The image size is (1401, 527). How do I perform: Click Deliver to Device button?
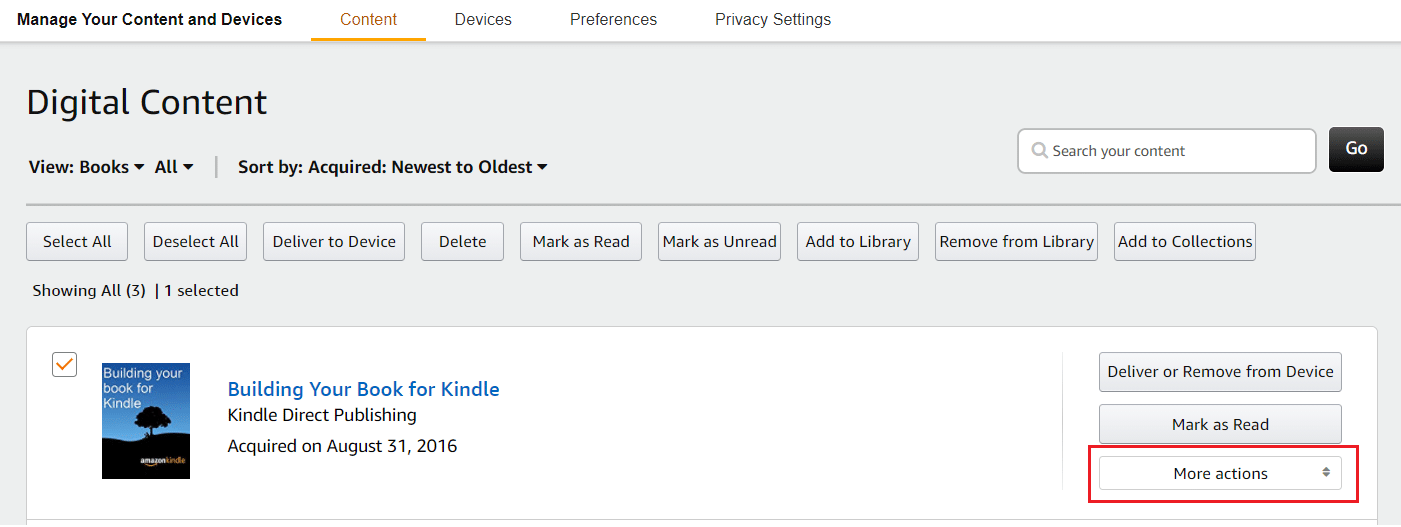pos(334,242)
